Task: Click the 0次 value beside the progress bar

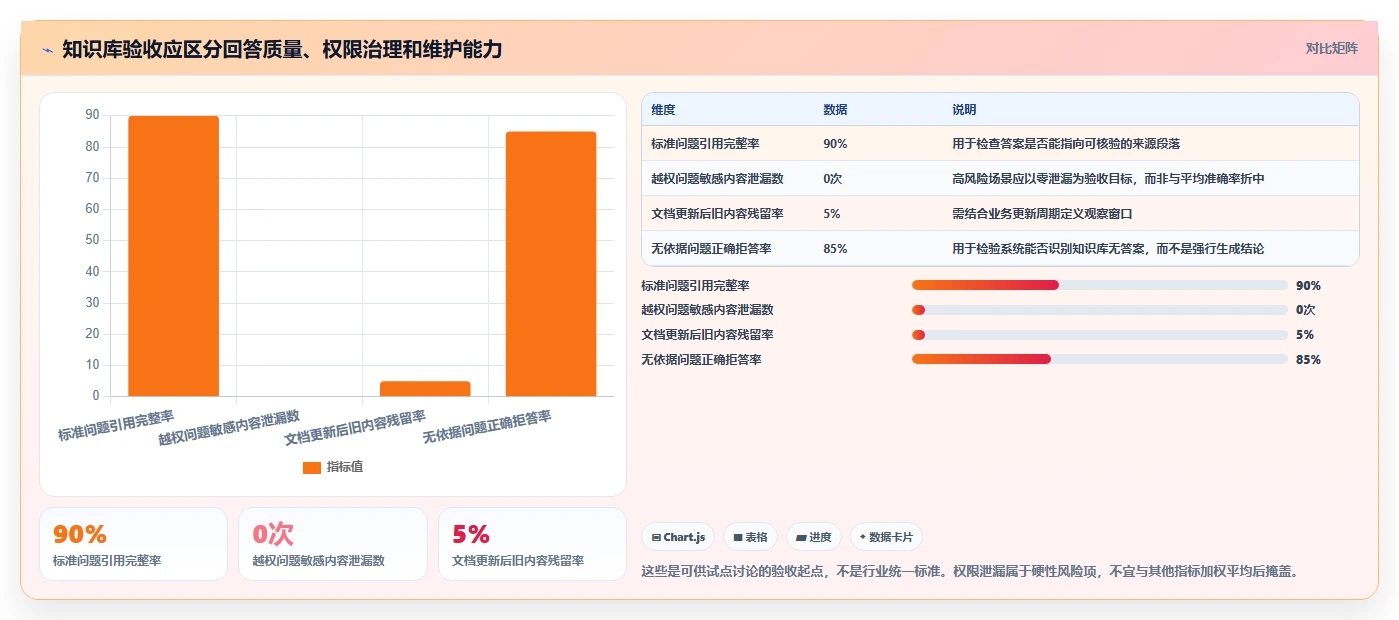Action: coord(1305,310)
